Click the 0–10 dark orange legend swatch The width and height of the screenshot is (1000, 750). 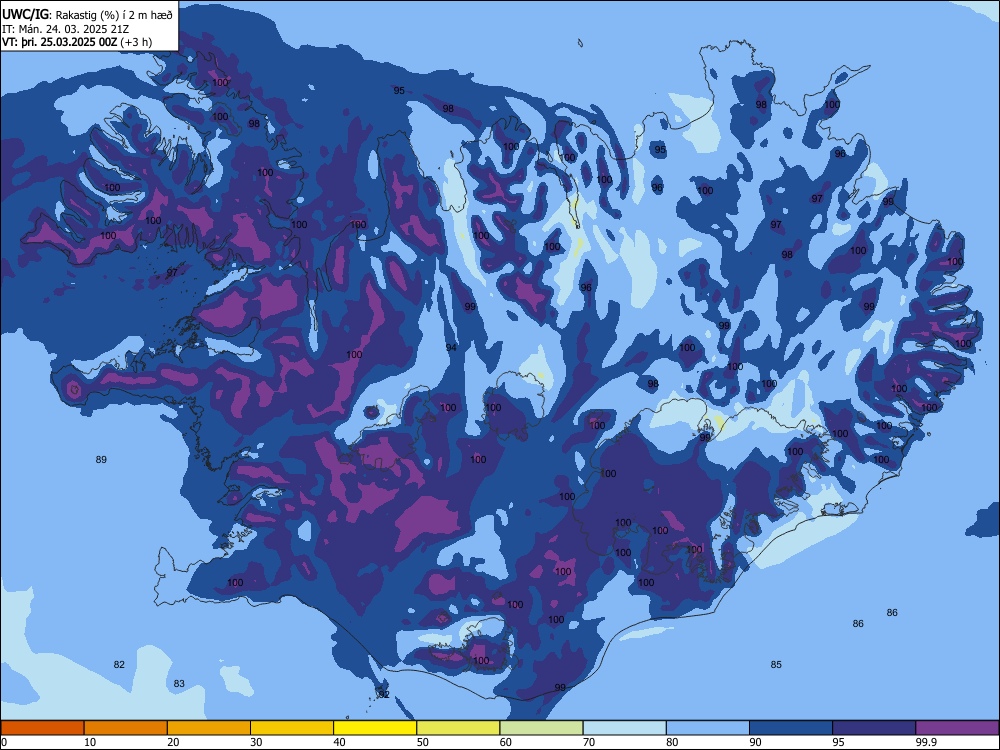[42, 728]
